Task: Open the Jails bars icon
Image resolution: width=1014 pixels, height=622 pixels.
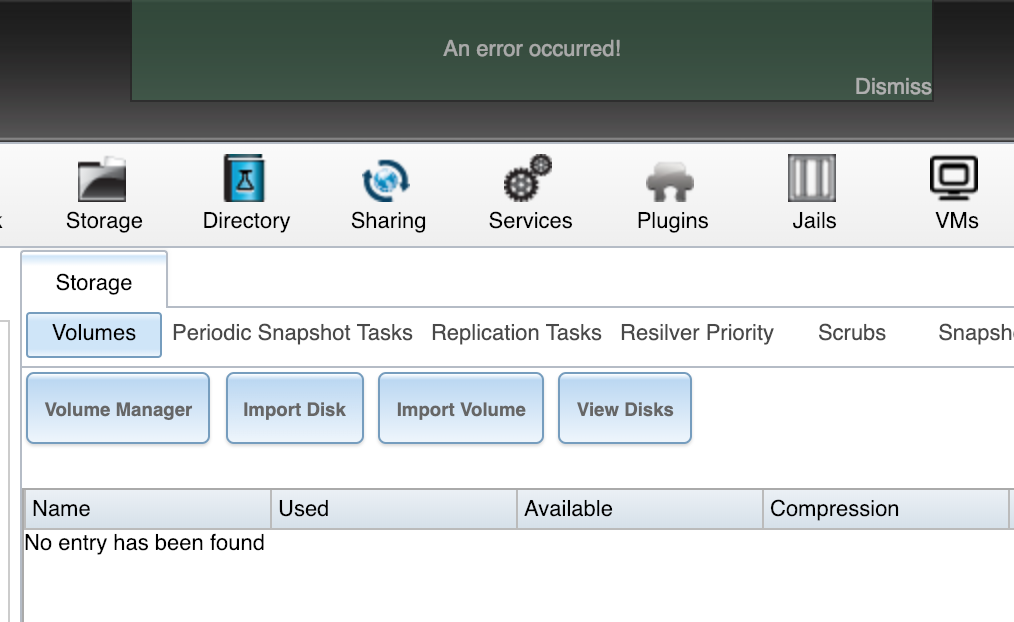Action: coord(813,181)
